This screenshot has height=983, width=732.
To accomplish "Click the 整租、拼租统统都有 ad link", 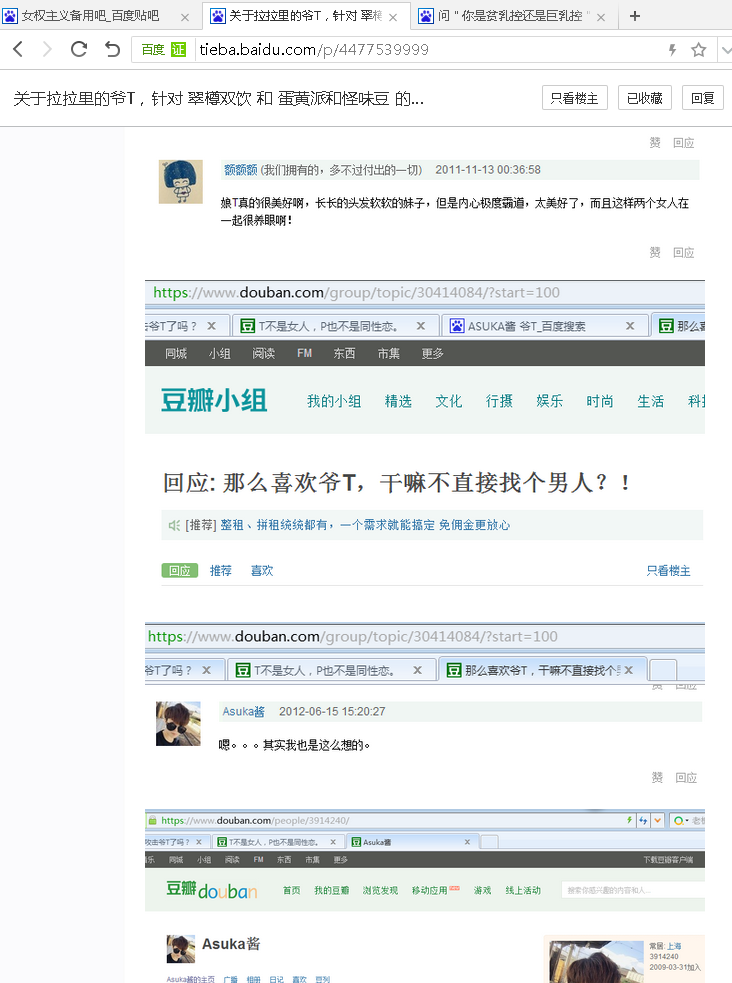I will pos(365,525).
